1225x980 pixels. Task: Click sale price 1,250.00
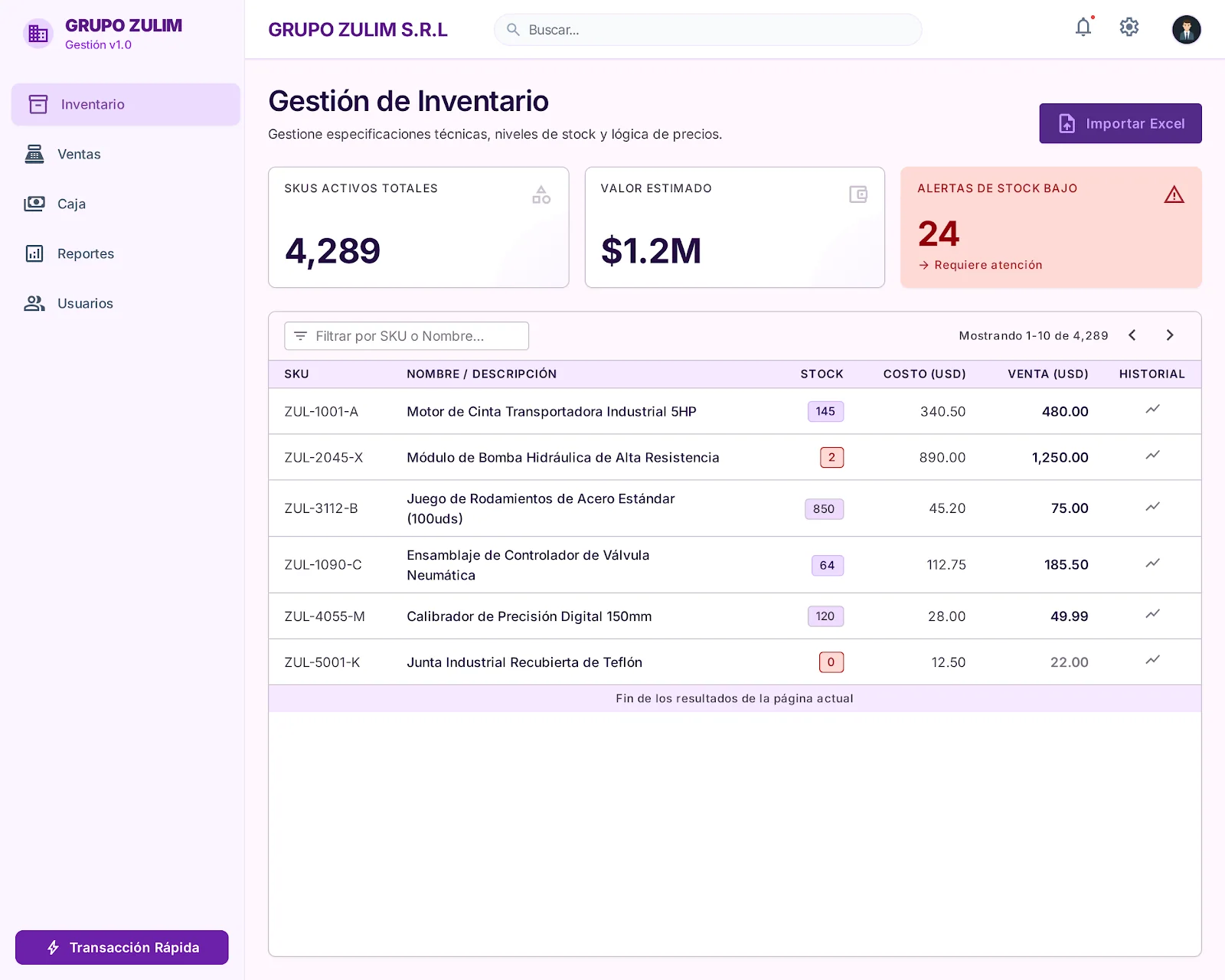pyautogui.click(x=1060, y=457)
